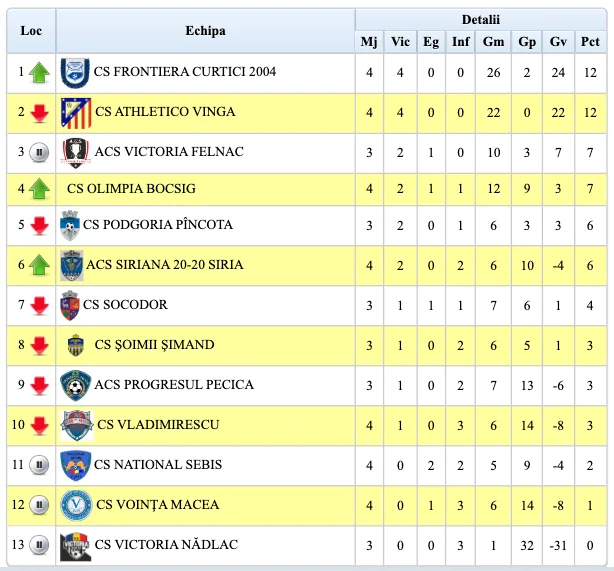Click the red down arrow at position 10
614x571 pixels.
tap(40, 426)
